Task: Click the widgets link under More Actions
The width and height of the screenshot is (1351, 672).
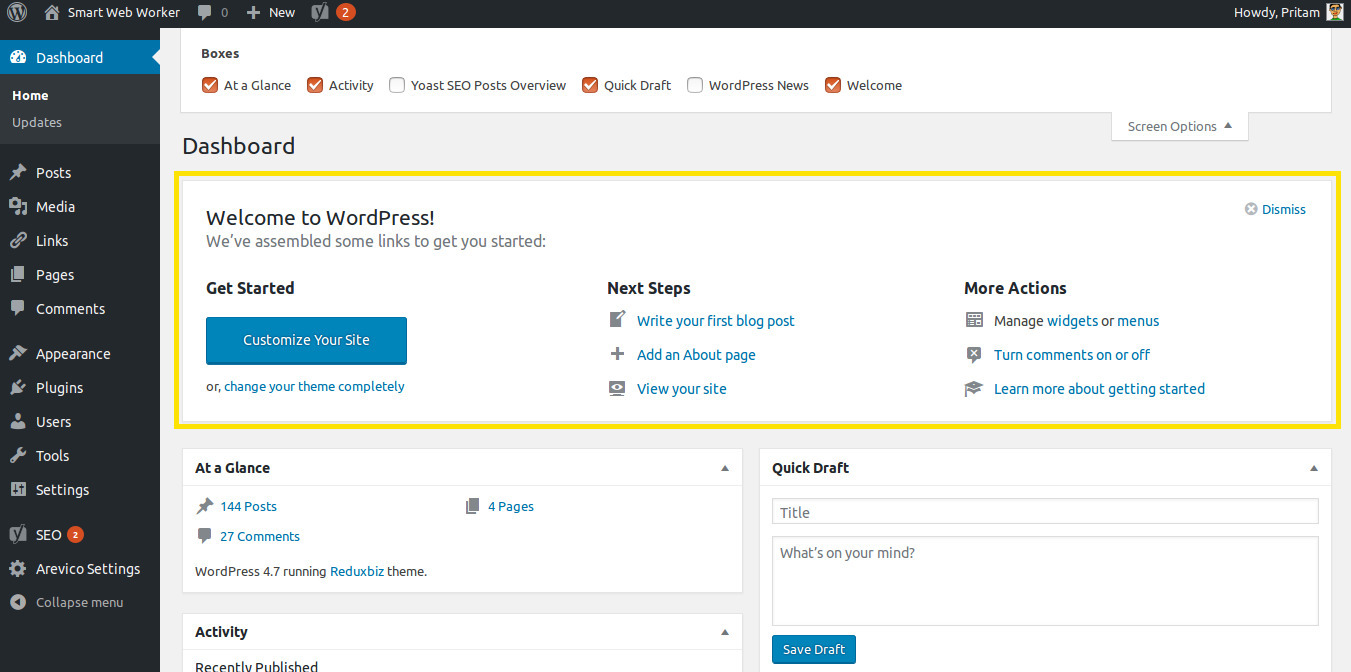Action: (1072, 320)
